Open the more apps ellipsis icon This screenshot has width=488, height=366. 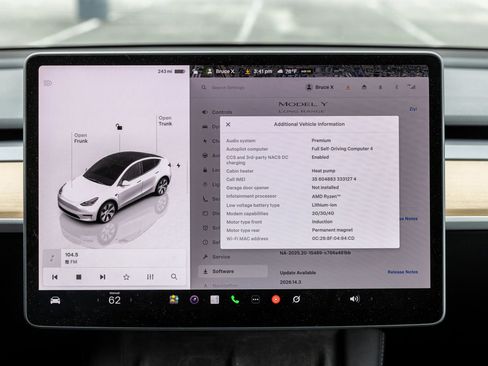pyautogui.click(x=255, y=300)
